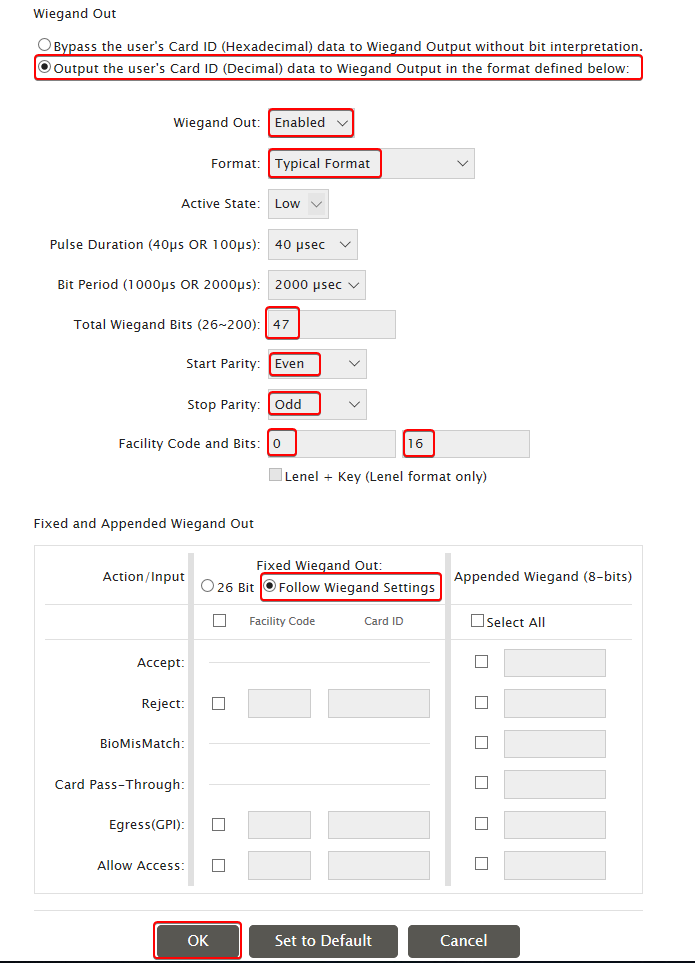Open the Active State Low dropdown
695x963 pixels.
tap(298, 204)
